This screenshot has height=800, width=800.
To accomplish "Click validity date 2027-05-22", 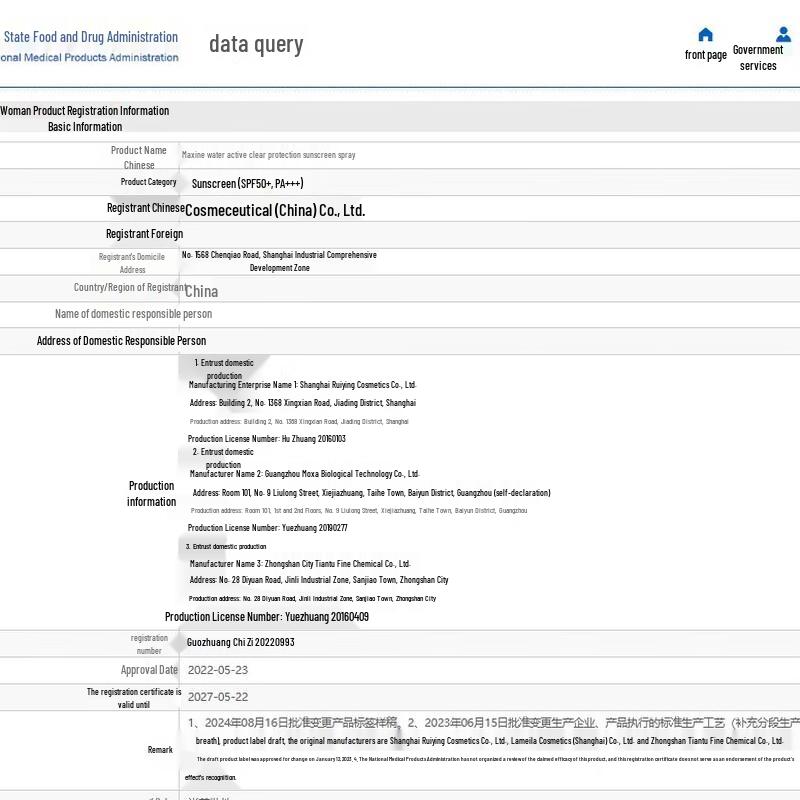I will [218, 697].
